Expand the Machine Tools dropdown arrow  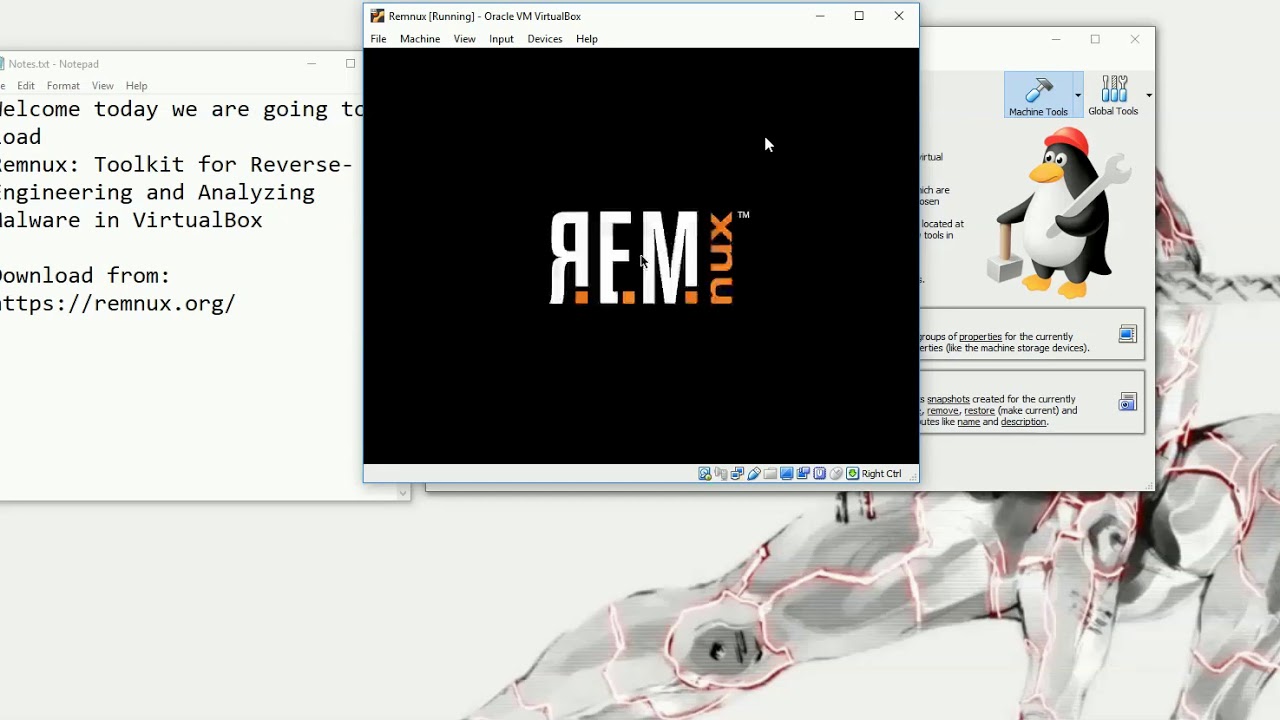coord(1078,95)
